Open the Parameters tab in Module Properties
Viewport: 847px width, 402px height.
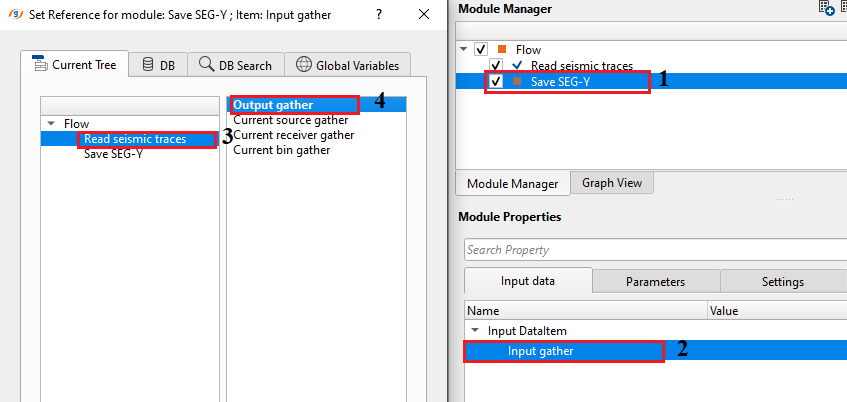pos(655,282)
